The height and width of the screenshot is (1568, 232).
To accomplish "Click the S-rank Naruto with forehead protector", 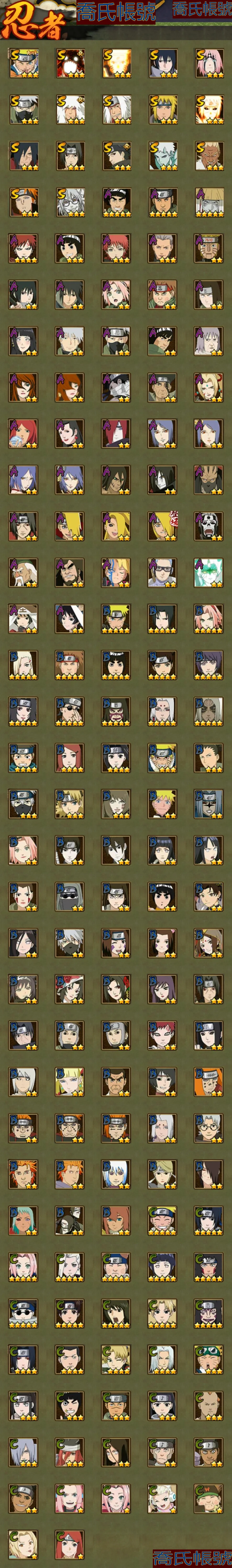I will point(23,63).
